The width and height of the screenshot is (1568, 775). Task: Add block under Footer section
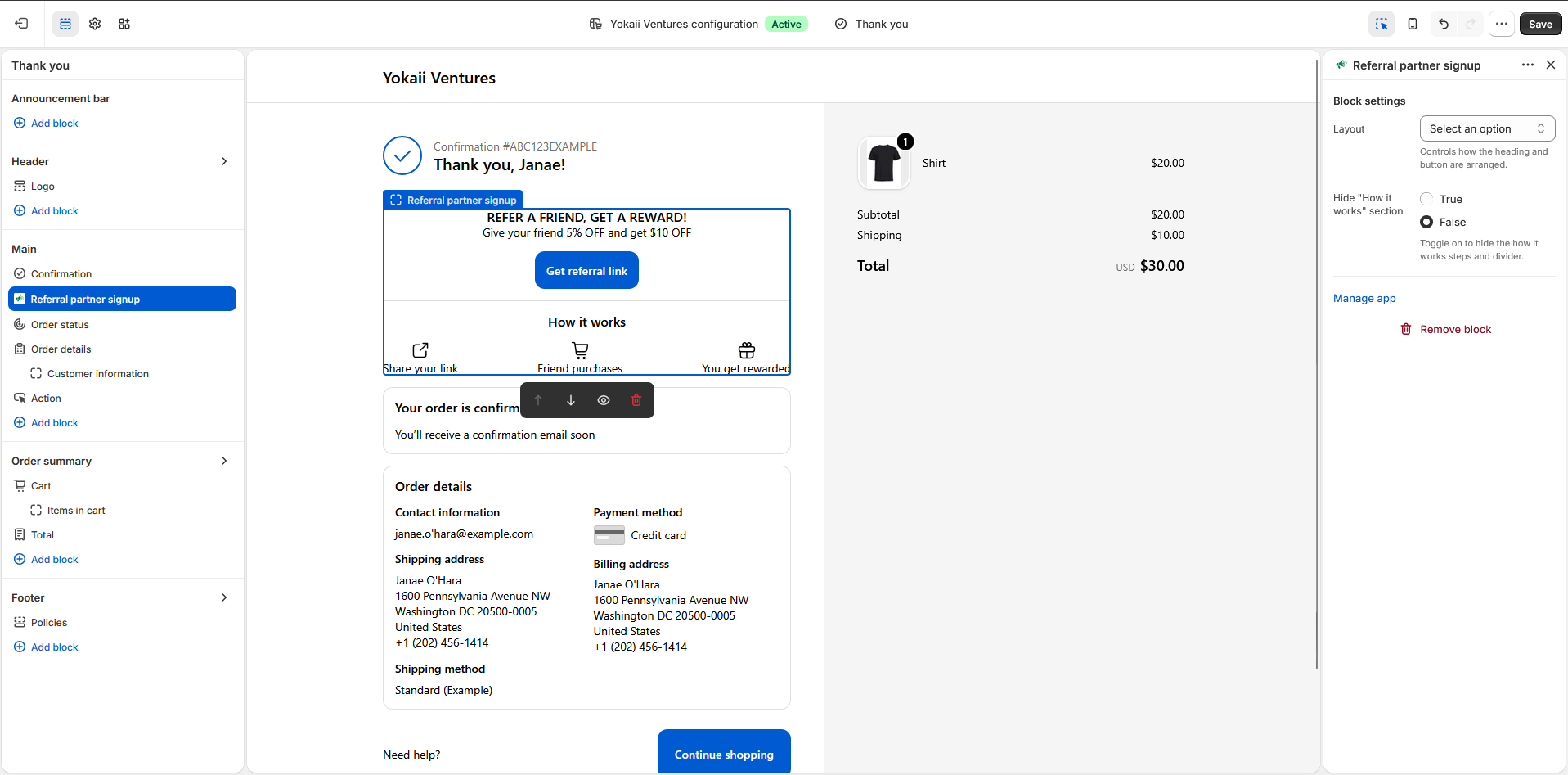(47, 647)
